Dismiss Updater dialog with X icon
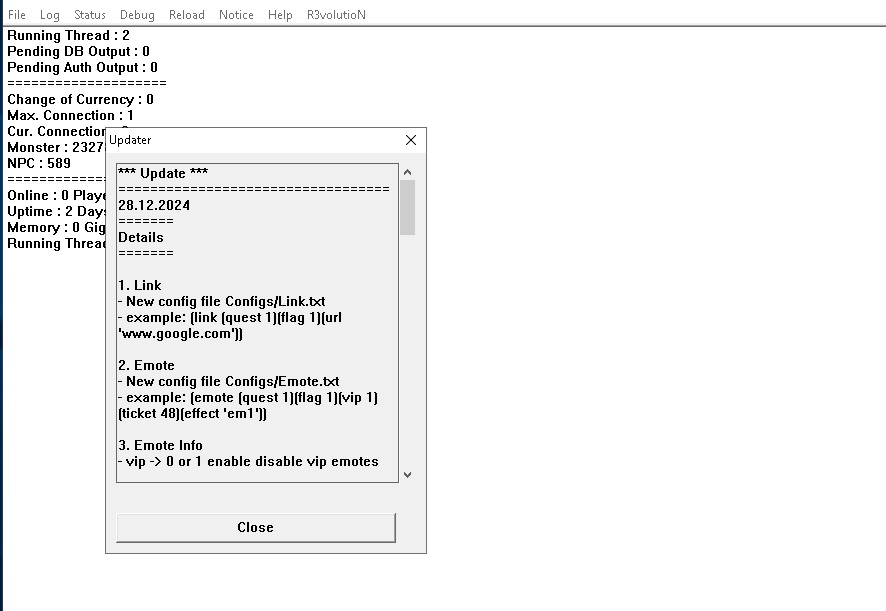Image resolution: width=886 pixels, height=611 pixels. (x=410, y=141)
